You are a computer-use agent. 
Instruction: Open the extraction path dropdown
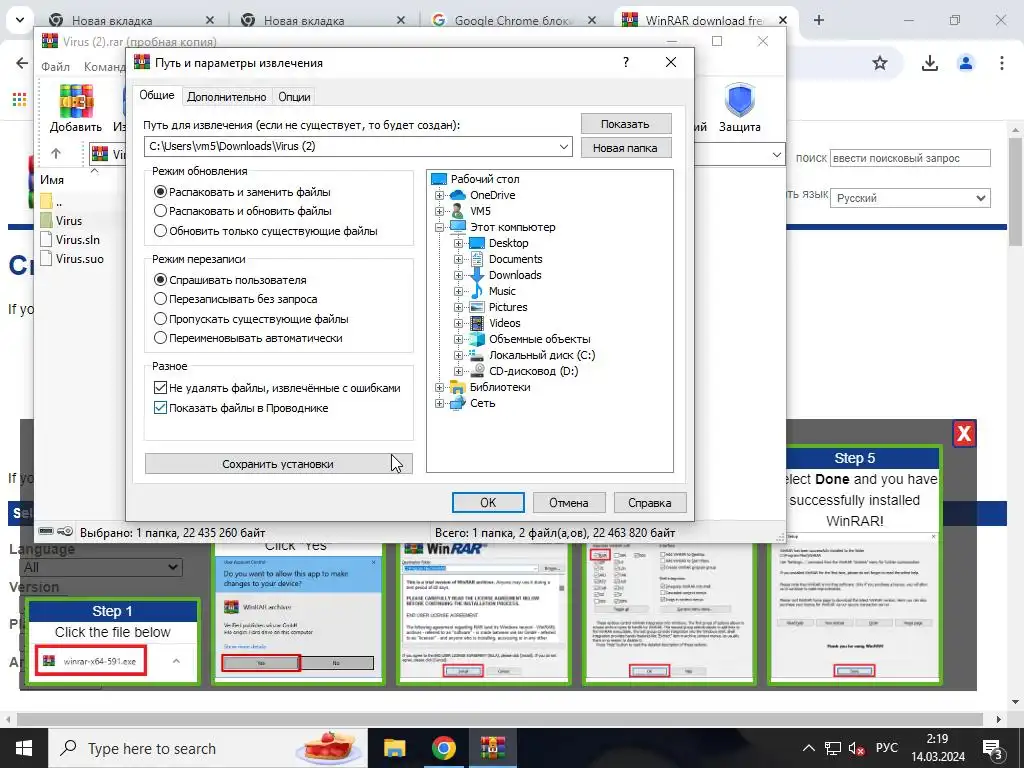[x=564, y=146]
